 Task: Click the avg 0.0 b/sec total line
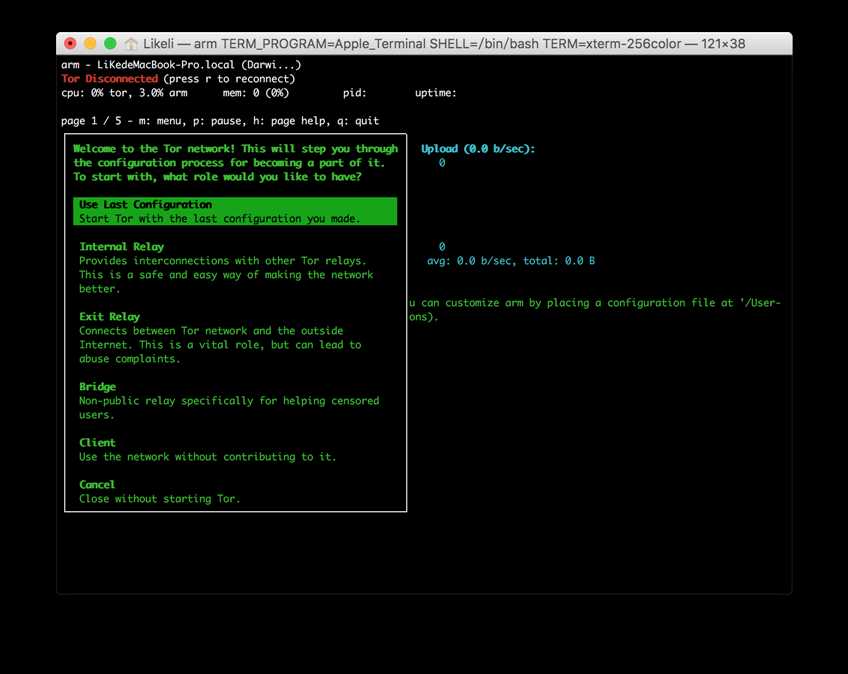coord(511,261)
